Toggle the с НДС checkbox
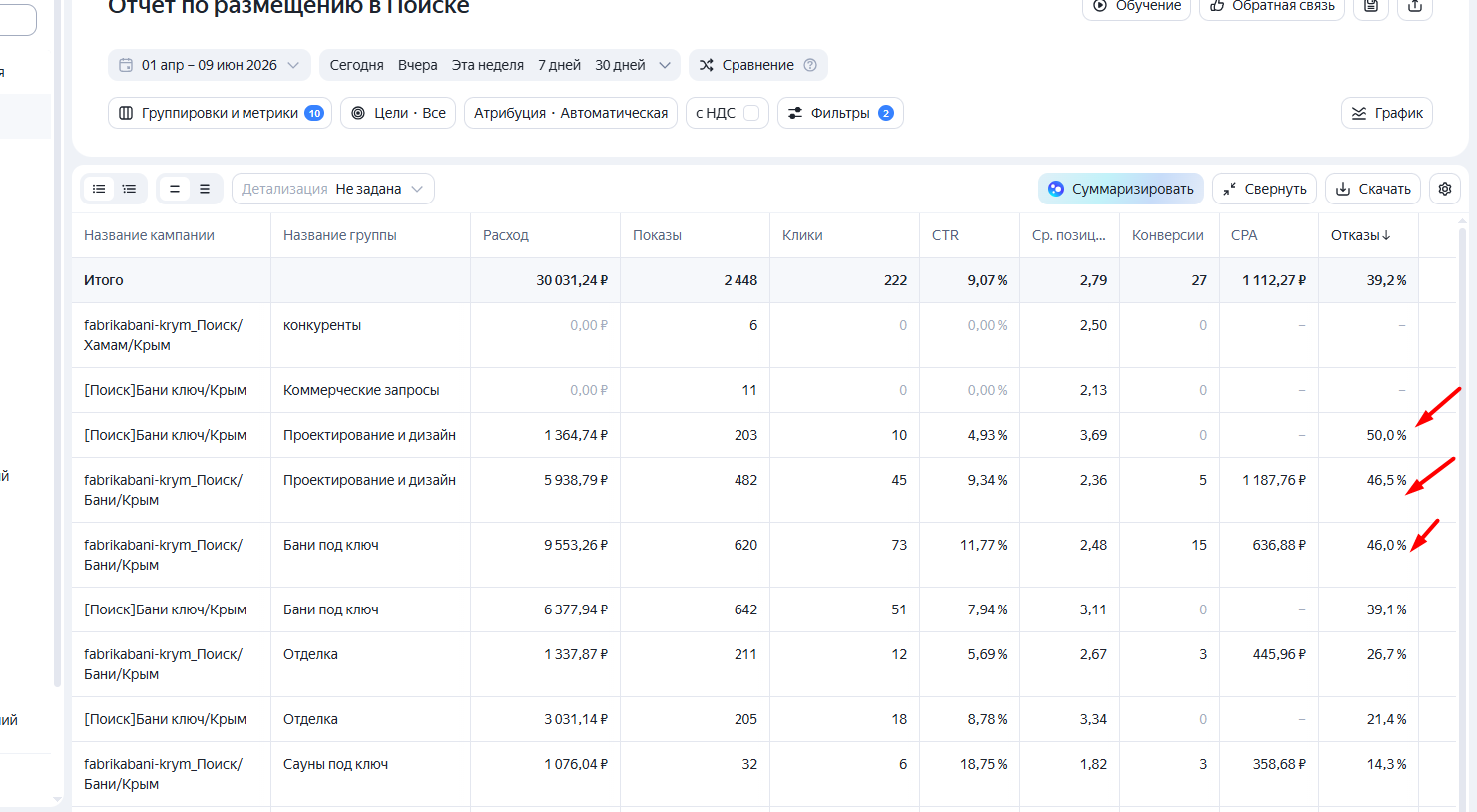The image size is (1477, 812). pos(751,113)
